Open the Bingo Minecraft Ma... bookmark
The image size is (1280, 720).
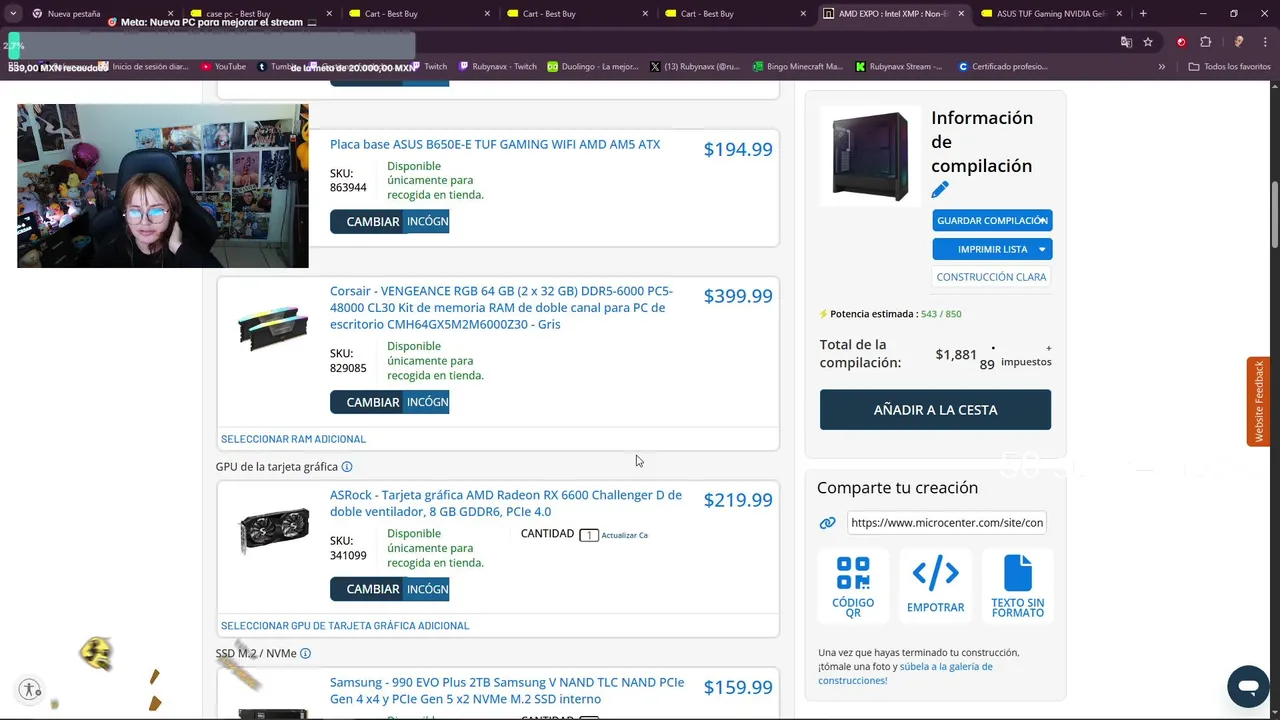point(797,67)
